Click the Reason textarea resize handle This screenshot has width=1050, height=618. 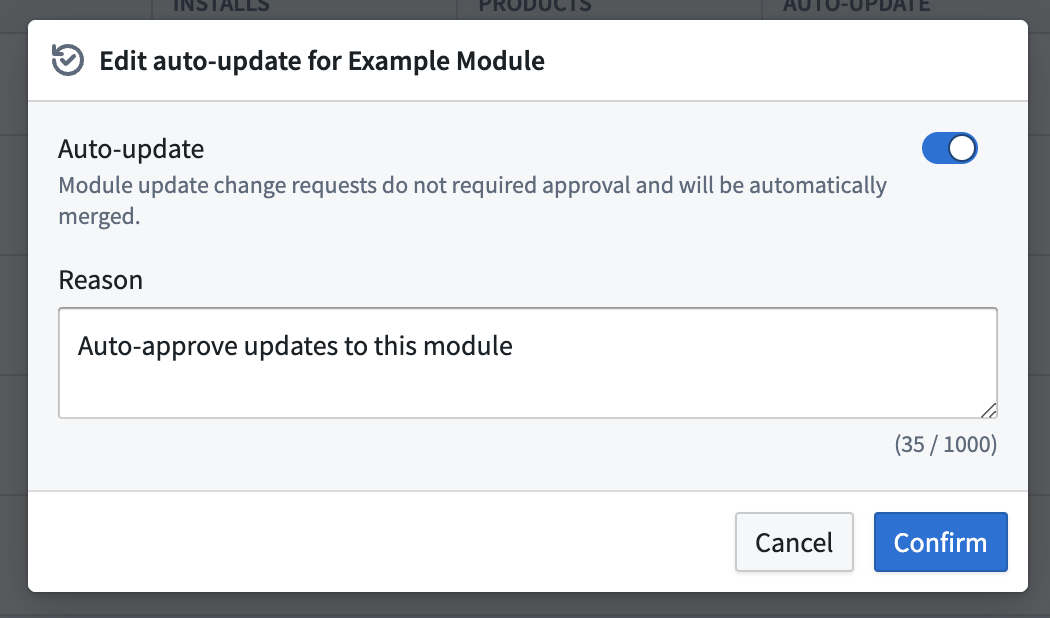point(989,409)
